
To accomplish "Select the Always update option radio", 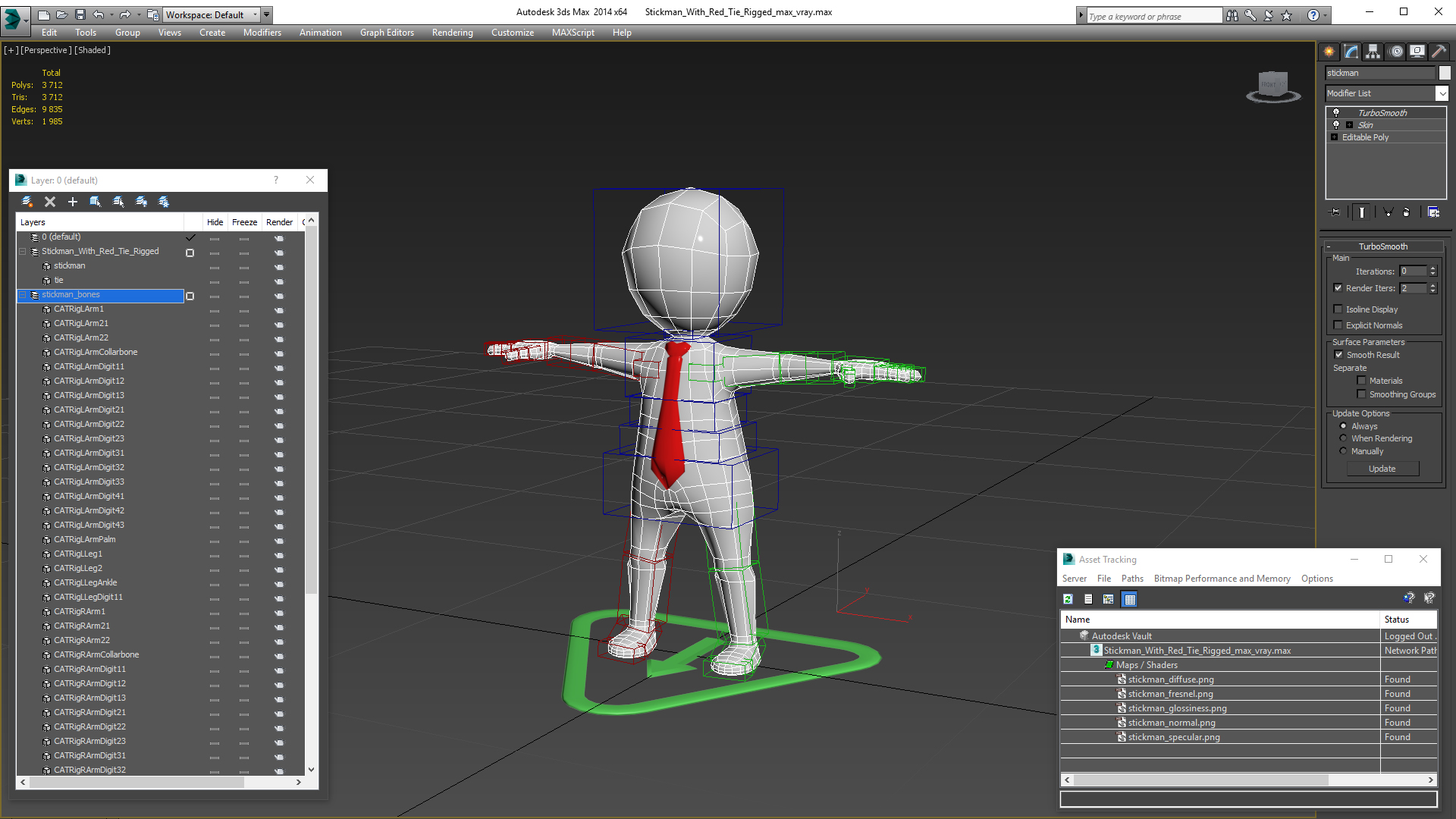I will pos(1344,426).
